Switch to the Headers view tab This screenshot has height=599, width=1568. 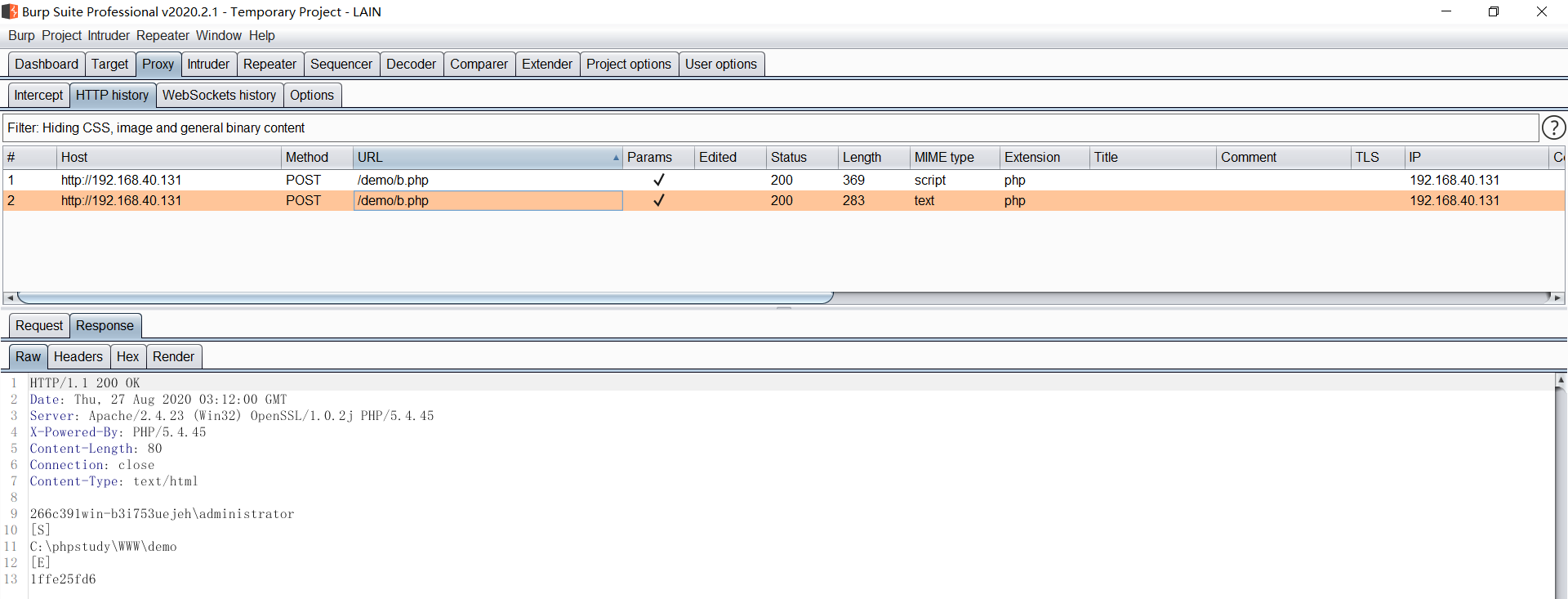coord(78,356)
